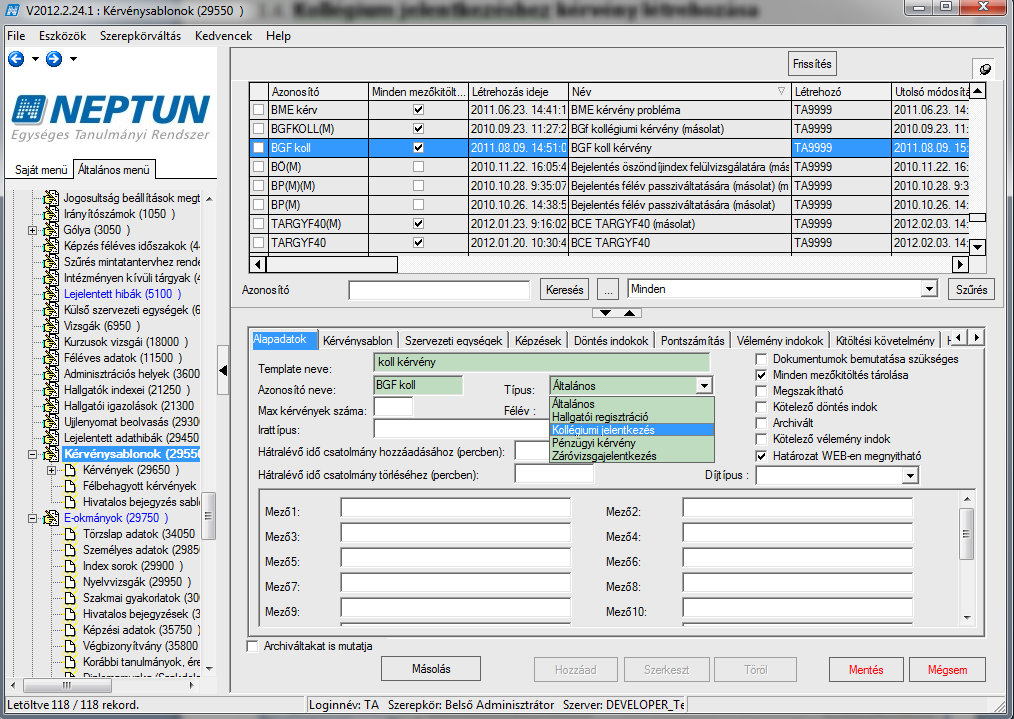1014x719 pixels.
Task: Click the fields panel vertical scrollbar thumb
Action: click(967, 534)
